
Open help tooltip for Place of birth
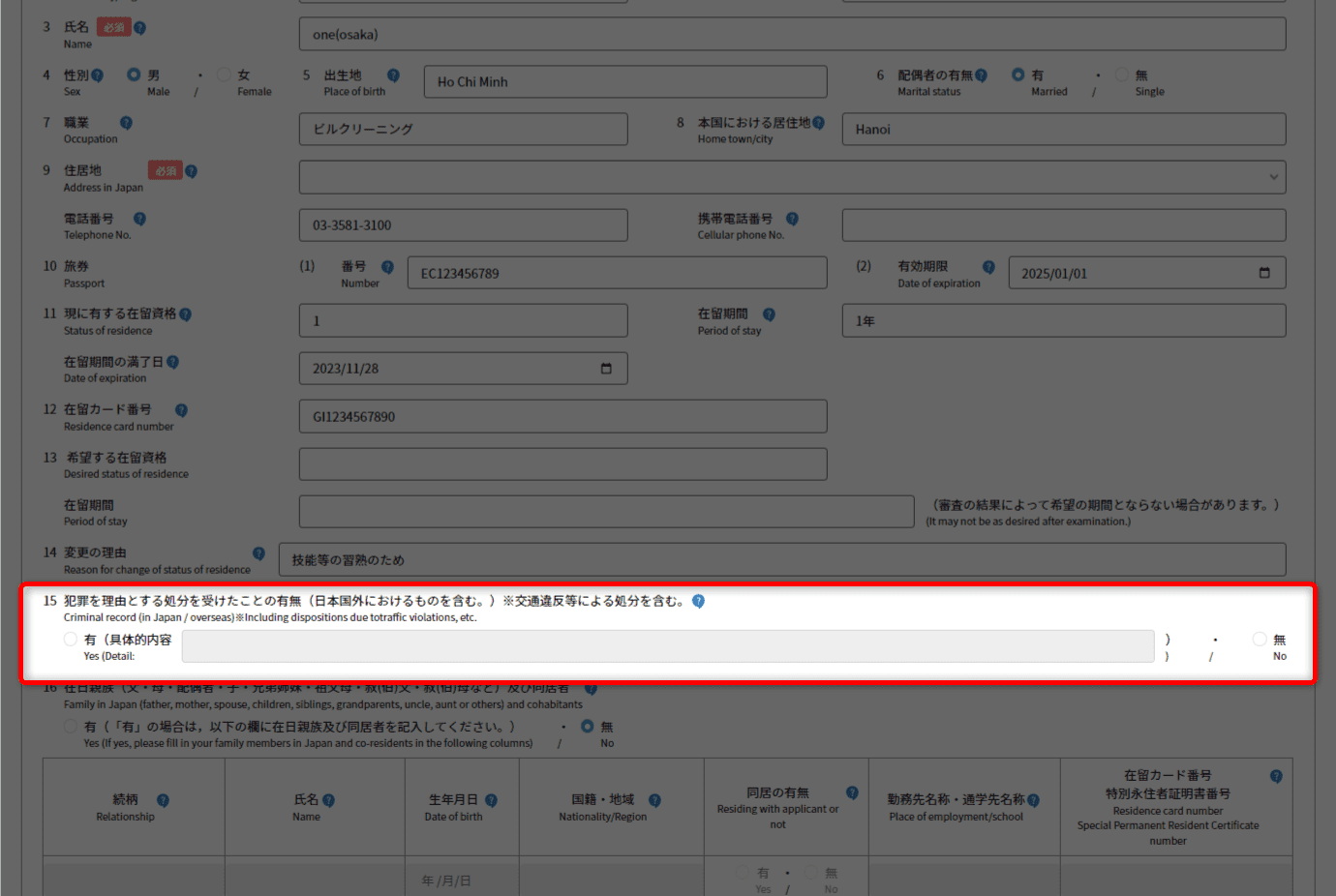[393, 75]
